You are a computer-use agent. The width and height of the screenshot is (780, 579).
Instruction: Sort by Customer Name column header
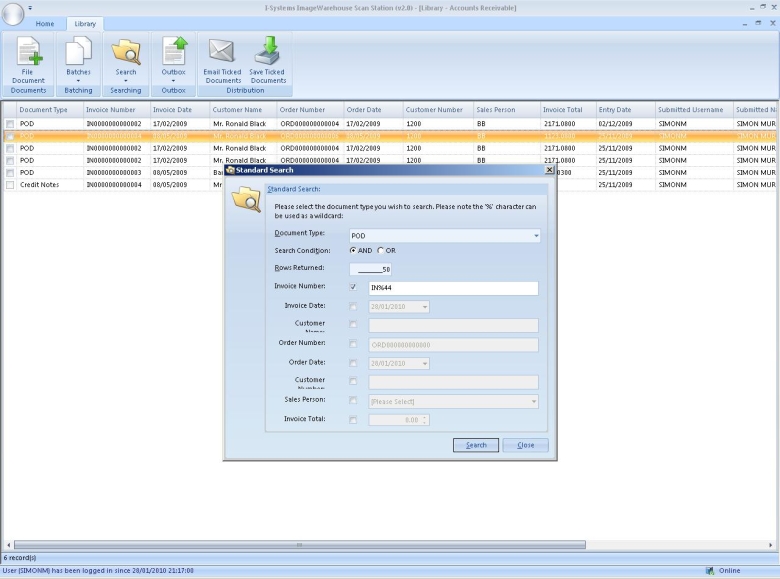click(x=243, y=110)
